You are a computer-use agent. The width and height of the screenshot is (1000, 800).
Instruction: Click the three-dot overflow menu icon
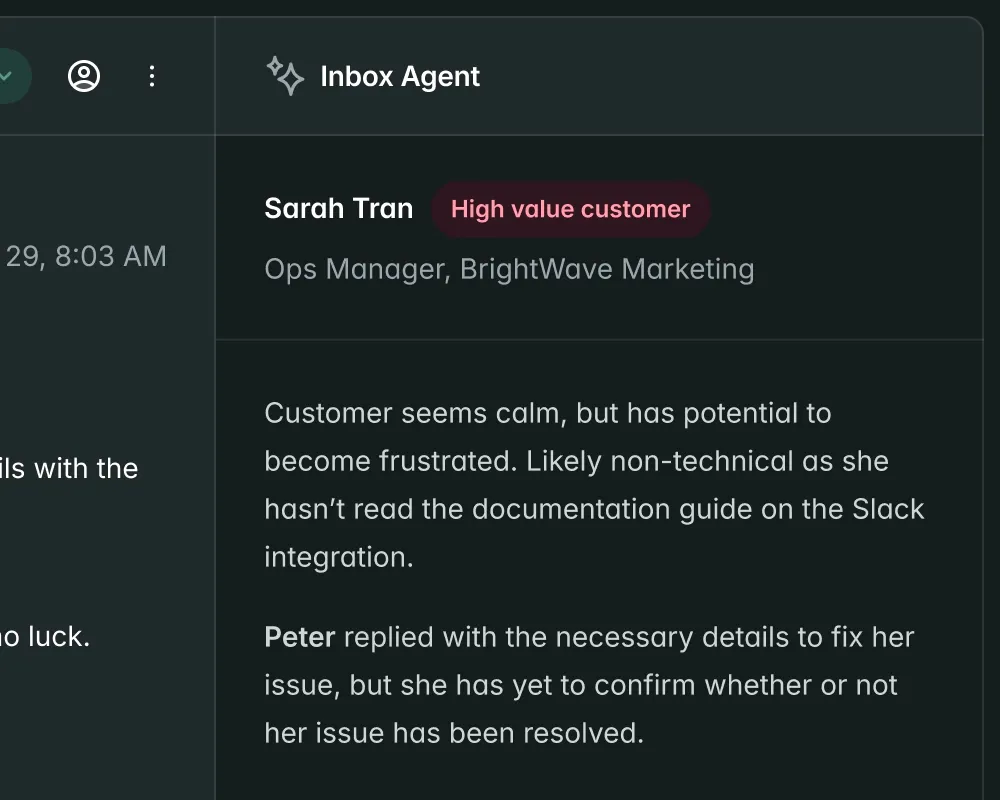tap(152, 76)
